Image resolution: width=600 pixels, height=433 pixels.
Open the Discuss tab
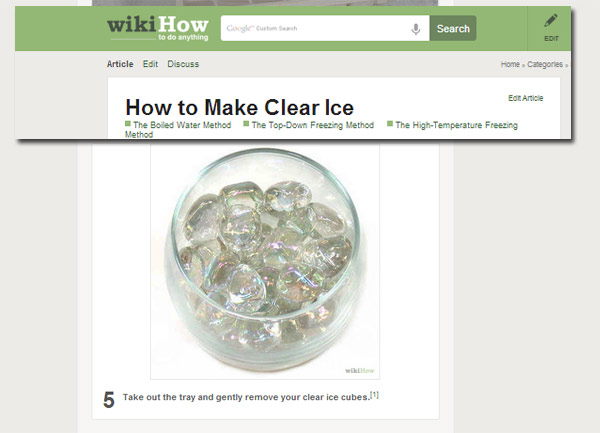pos(183,64)
